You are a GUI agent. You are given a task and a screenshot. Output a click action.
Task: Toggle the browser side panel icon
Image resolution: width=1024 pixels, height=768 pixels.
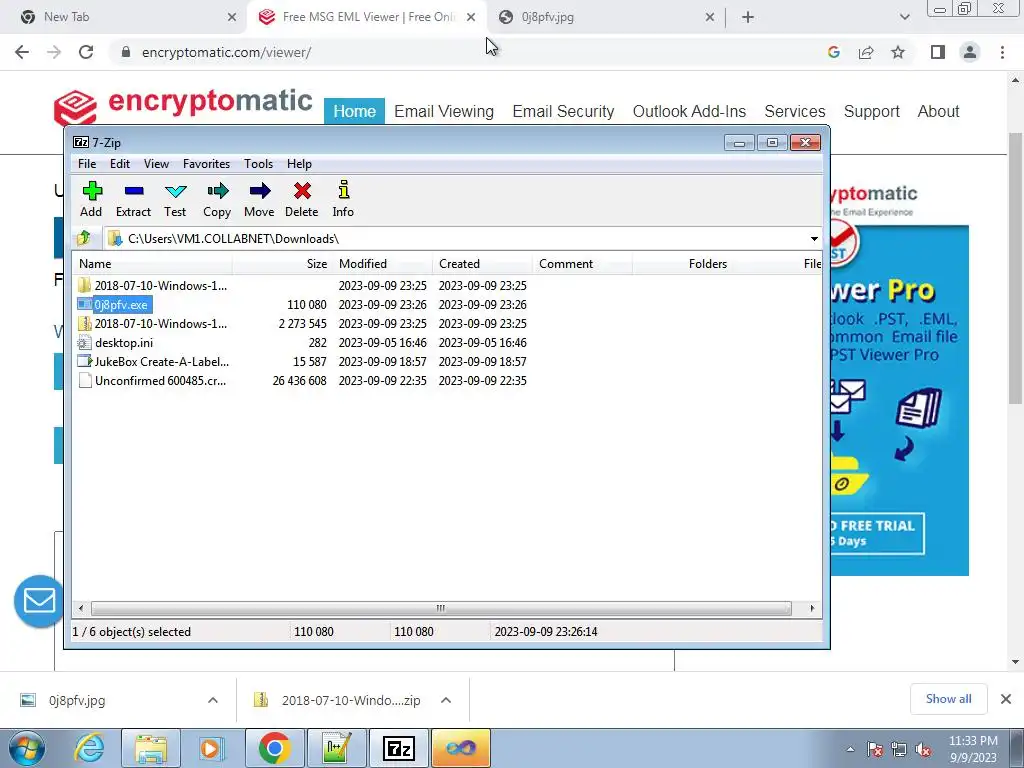tap(938, 52)
